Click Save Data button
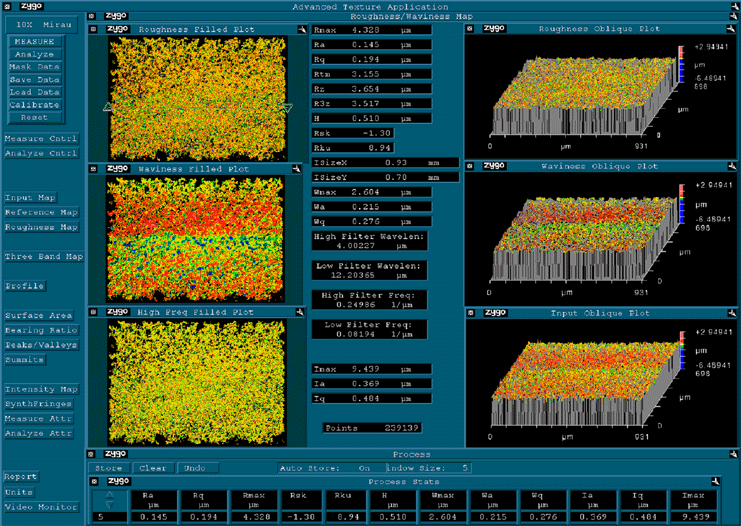The width and height of the screenshot is (741, 526). click(x=34, y=80)
